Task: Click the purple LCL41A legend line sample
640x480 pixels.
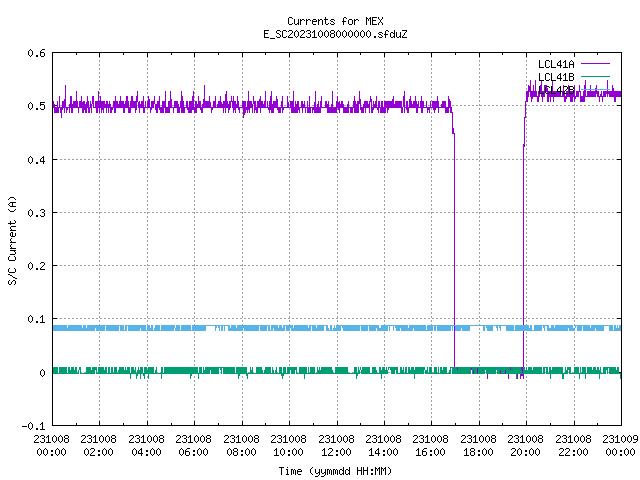Action: pos(595,64)
